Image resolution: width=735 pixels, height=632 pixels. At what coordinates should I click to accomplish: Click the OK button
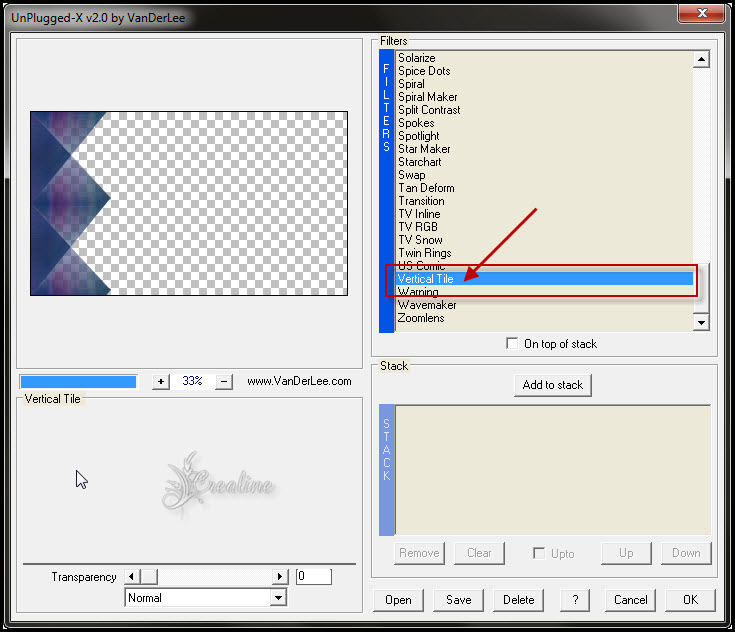pyautogui.click(x=690, y=600)
